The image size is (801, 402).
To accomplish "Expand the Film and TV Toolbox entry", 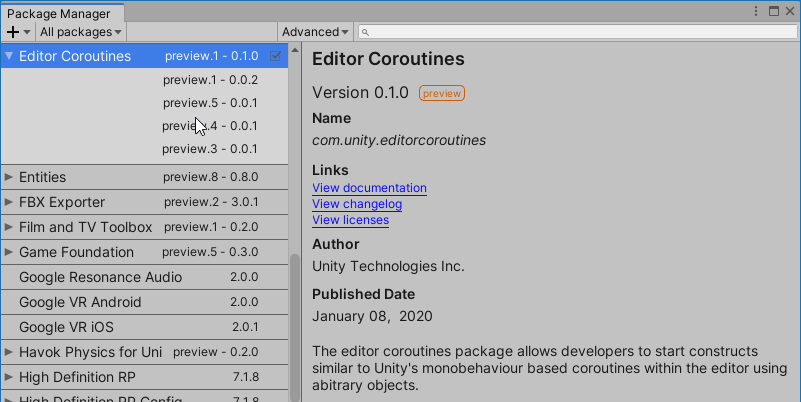I will pyautogui.click(x=9, y=227).
